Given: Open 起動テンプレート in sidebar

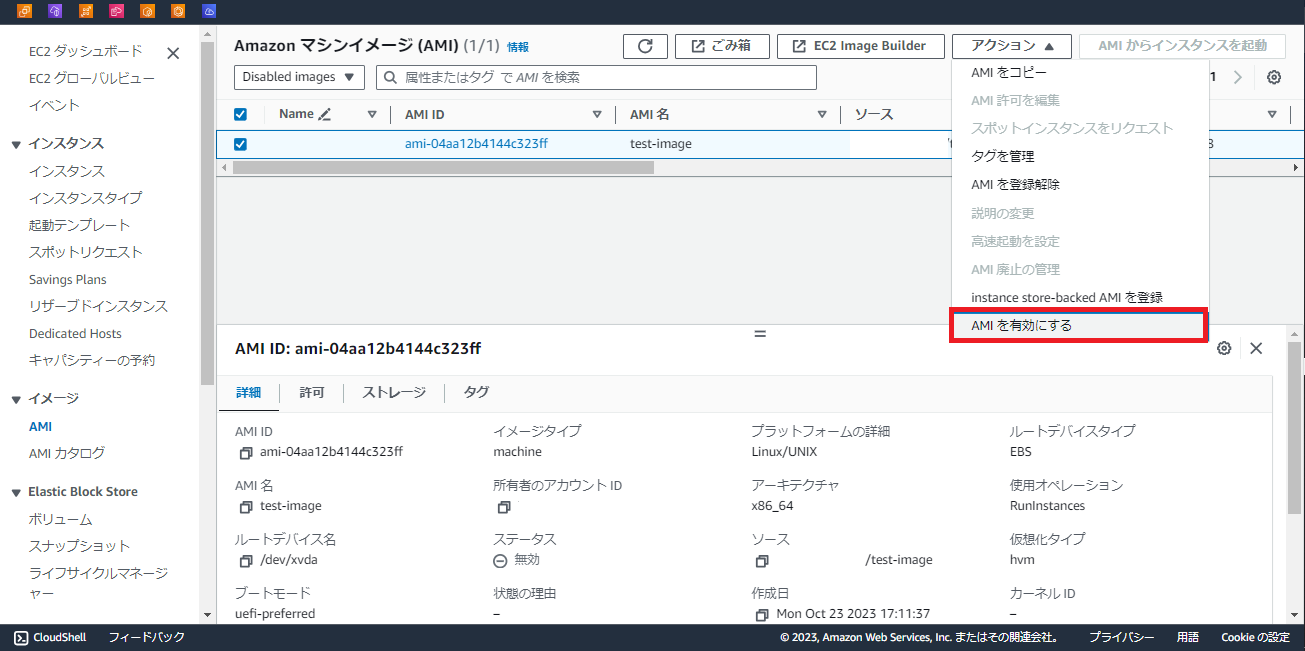Looking at the screenshot, I should coord(79,225).
